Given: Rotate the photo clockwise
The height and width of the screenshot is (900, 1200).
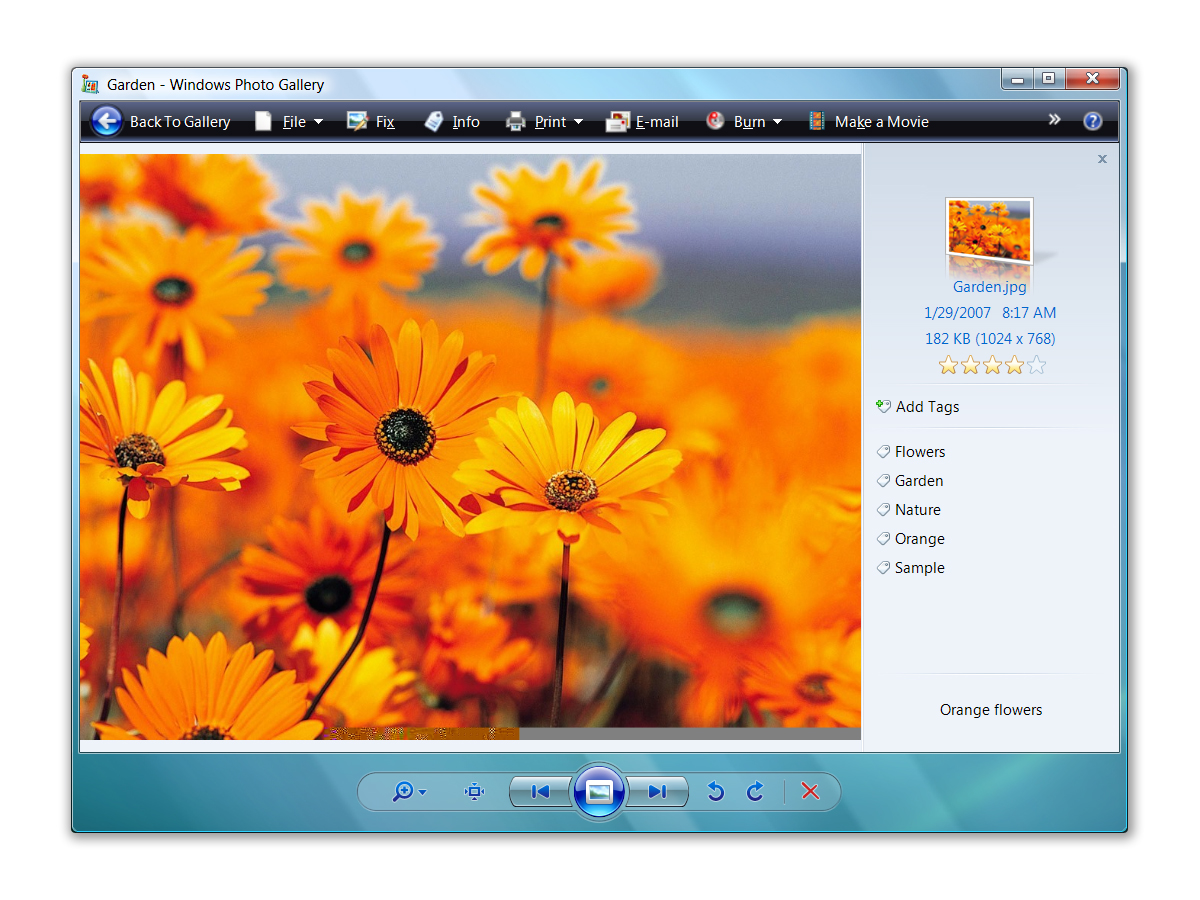Looking at the screenshot, I should [x=755, y=792].
